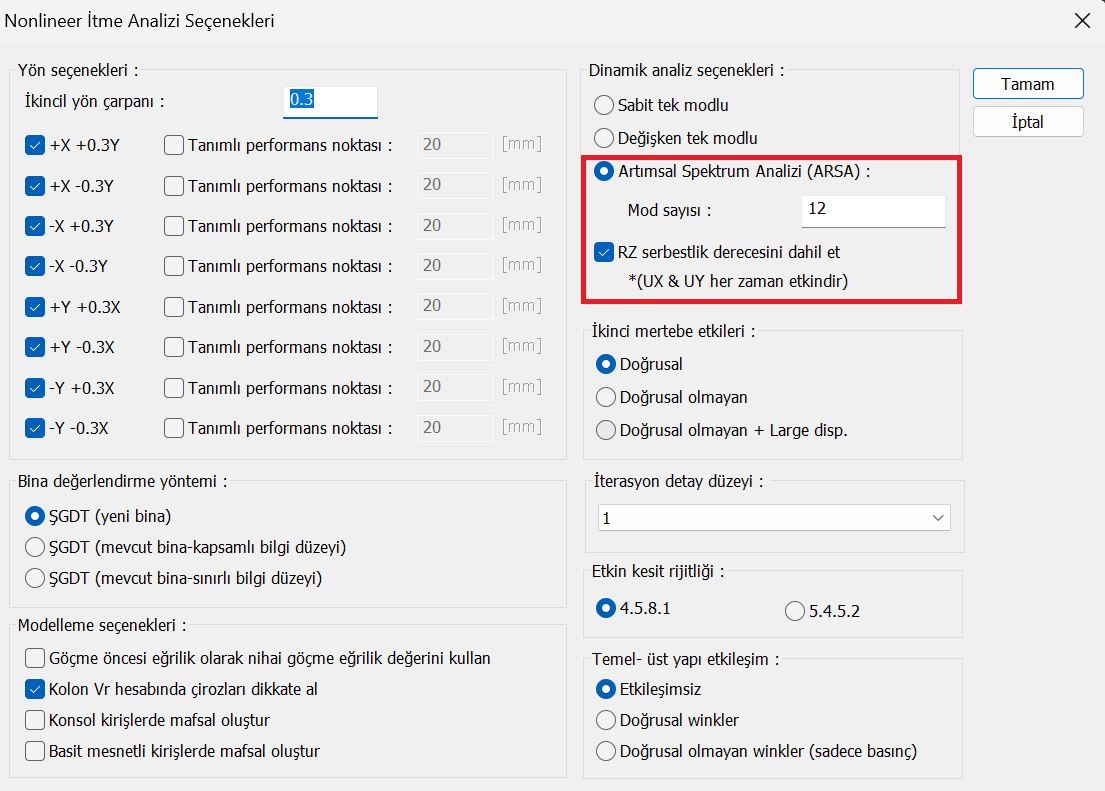Choose 5.4.5.2 effective section stiffness
The width and height of the screenshot is (1105, 791).
tap(795, 610)
